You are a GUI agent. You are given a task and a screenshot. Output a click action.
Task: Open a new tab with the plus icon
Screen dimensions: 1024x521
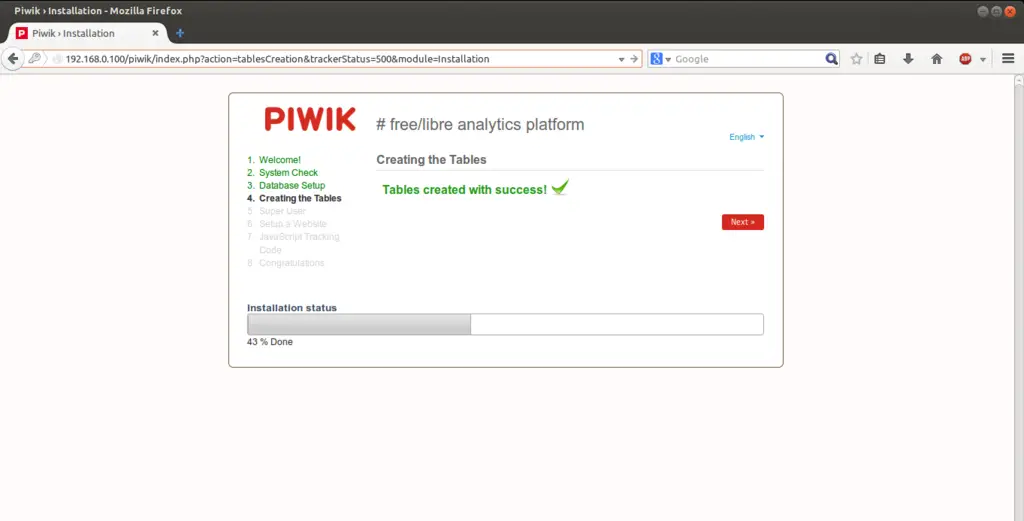[x=180, y=33]
